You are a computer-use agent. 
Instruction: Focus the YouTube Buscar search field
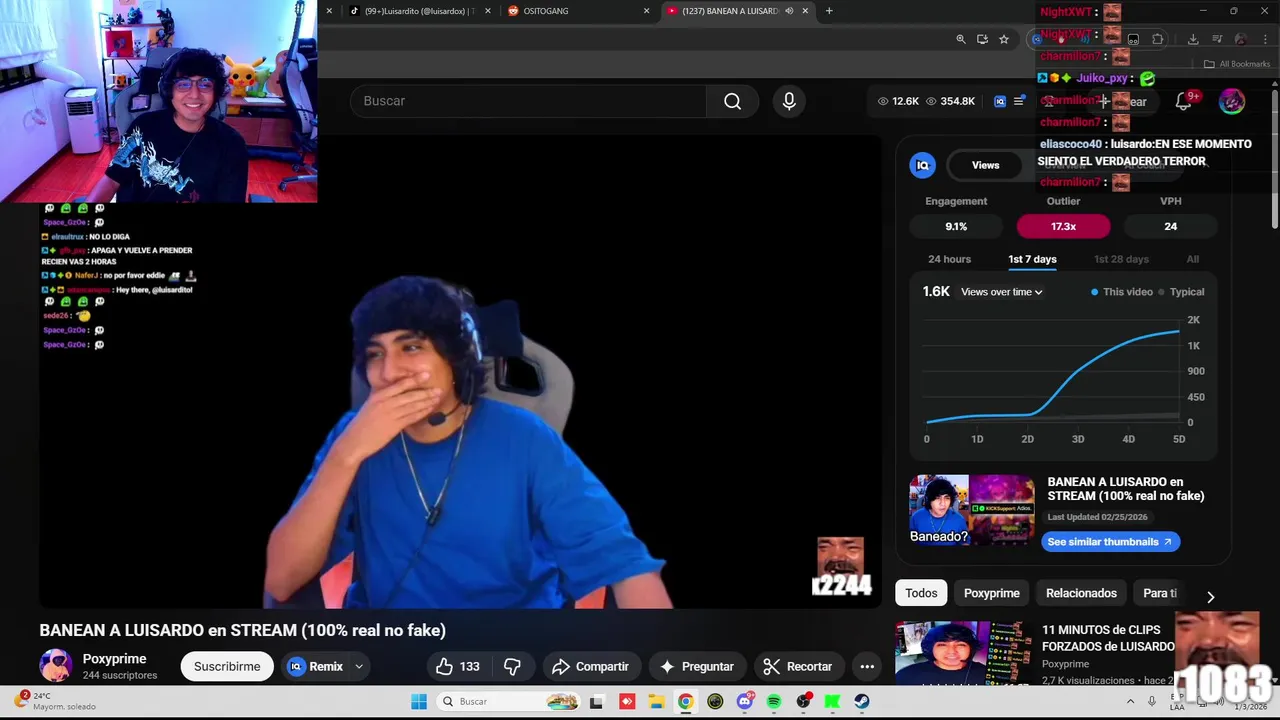[528, 101]
